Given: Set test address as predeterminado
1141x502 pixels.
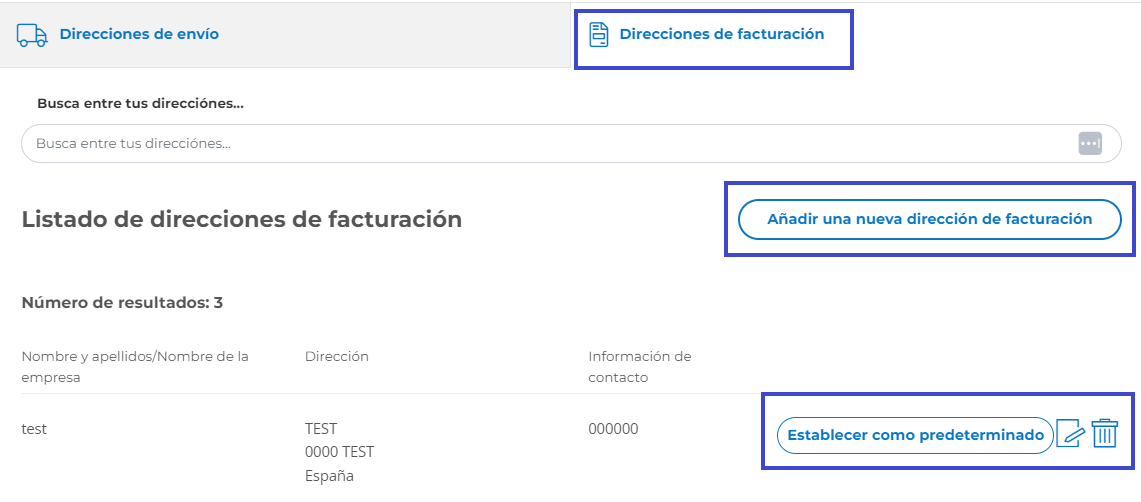Looking at the screenshot, I should tap(915, 435).
